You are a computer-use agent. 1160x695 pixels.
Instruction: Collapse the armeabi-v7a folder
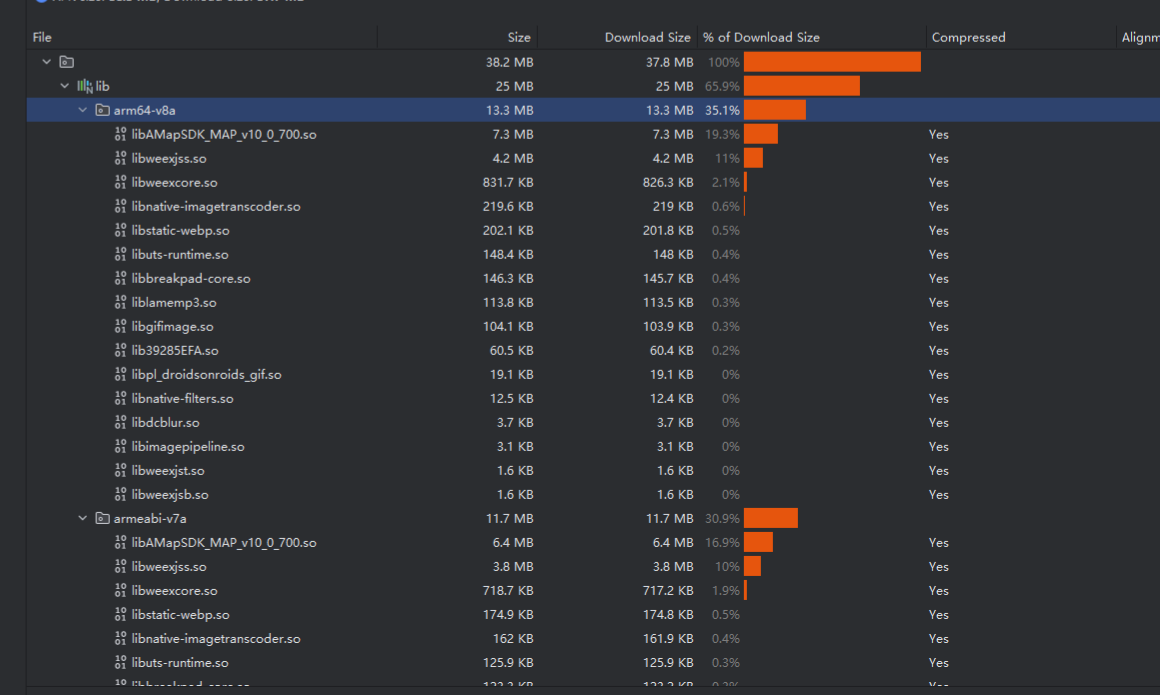(x=83, y=518)
